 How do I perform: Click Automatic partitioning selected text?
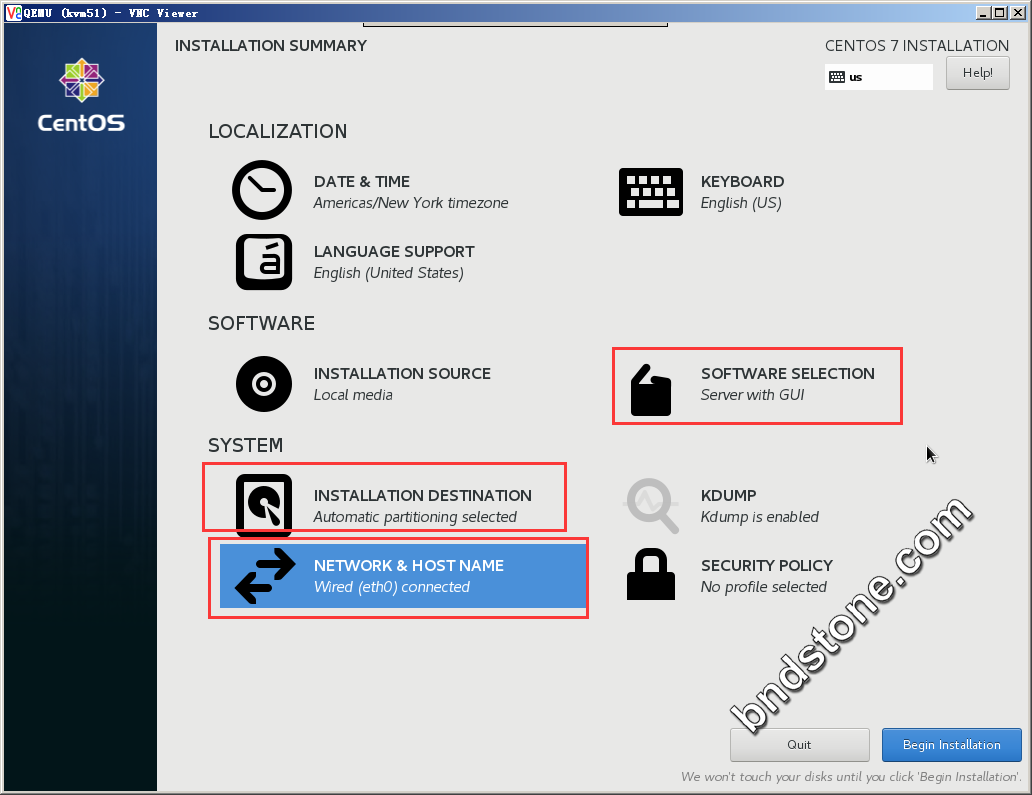click(415, 517)
